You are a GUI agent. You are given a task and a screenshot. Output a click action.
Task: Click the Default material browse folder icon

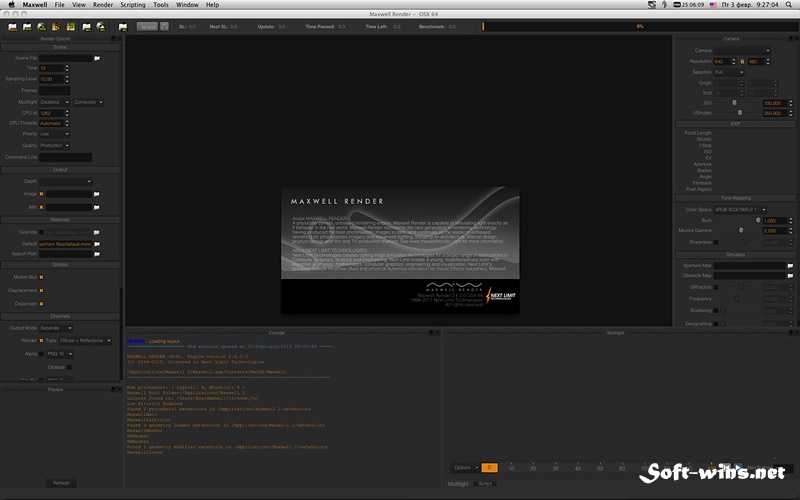[97, 244]
